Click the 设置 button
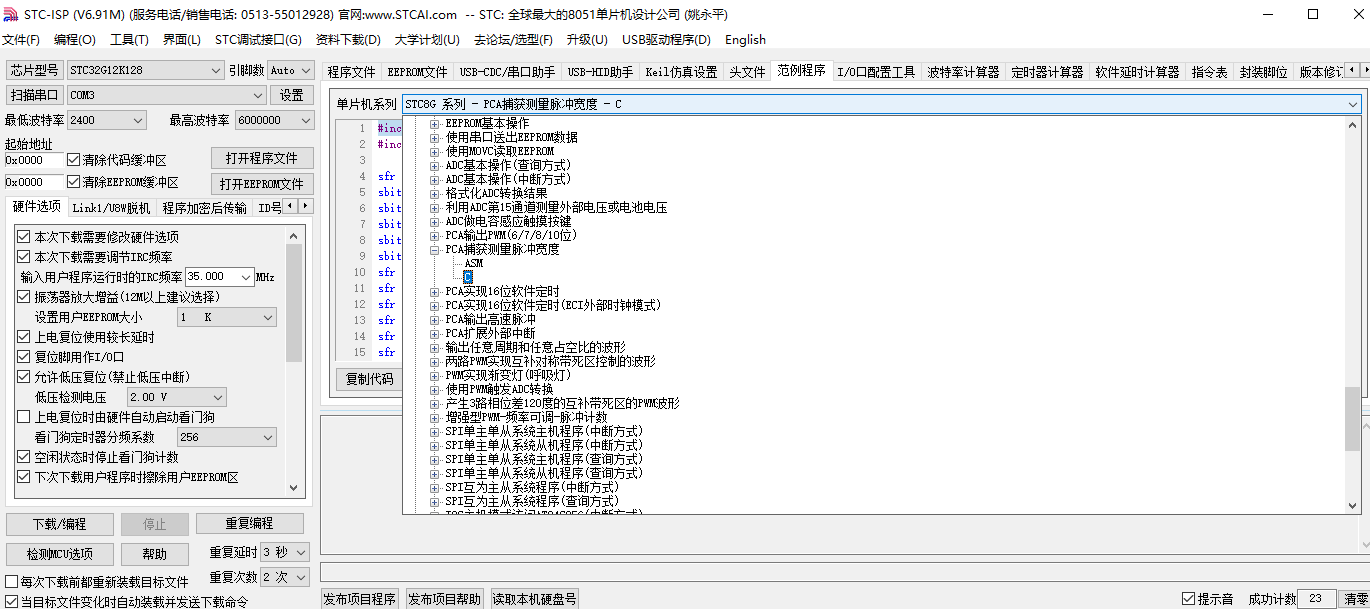This screenshot has width=1370, height=609. pos(291,95)
